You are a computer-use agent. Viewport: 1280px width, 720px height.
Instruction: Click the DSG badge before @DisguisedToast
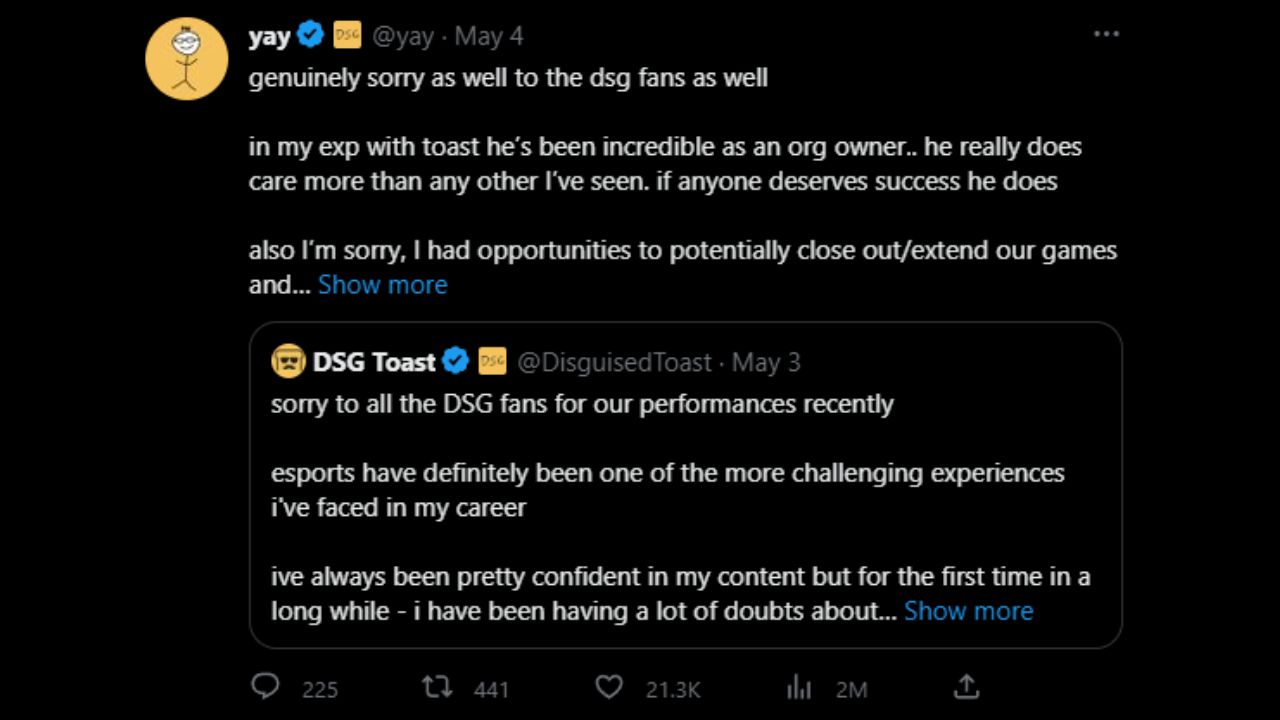click(492, 362)
